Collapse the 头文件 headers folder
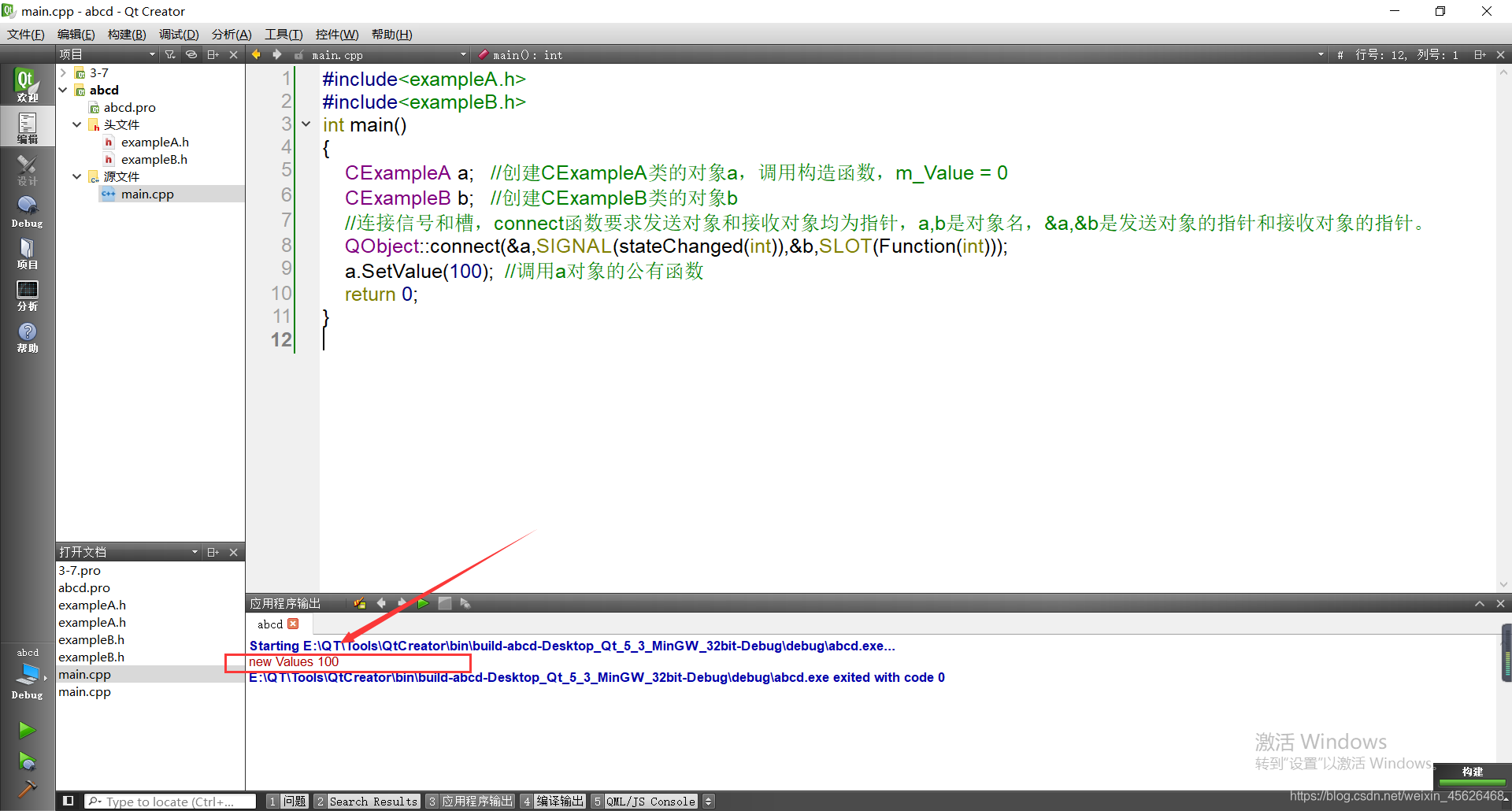The image size is (1512, 811). pyautogui.click(x=77, y=124)
